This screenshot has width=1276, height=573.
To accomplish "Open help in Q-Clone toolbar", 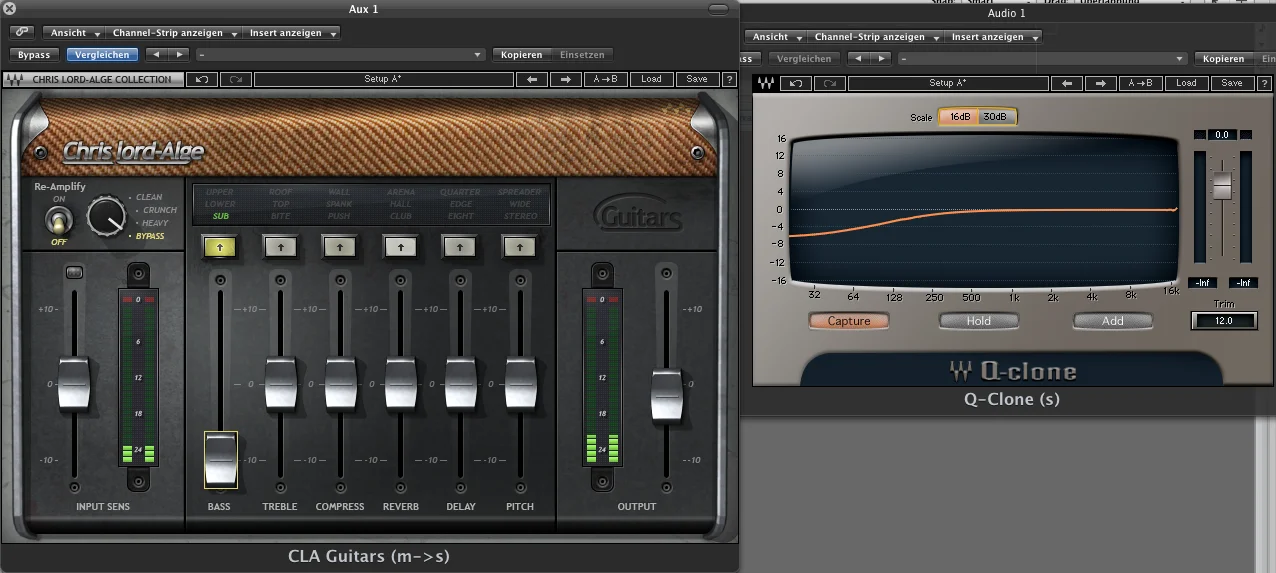I will (x=1263, y=83).
